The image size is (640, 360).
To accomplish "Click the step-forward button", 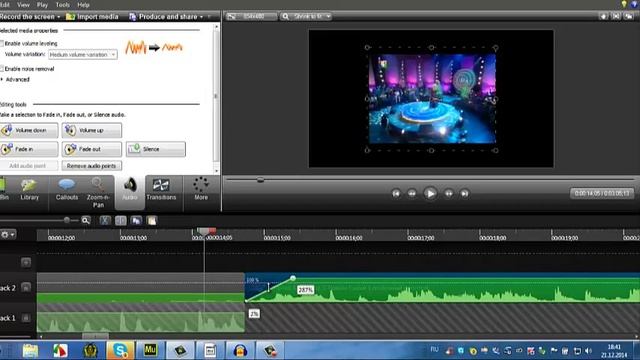I will click(x=449, y=193).
